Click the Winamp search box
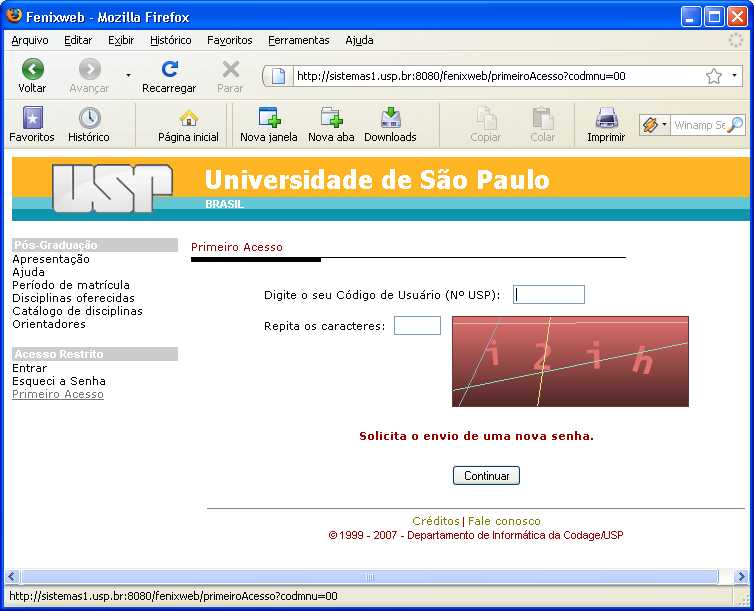The height and width of the screenshot is (611, 754). tap(699, 125)
